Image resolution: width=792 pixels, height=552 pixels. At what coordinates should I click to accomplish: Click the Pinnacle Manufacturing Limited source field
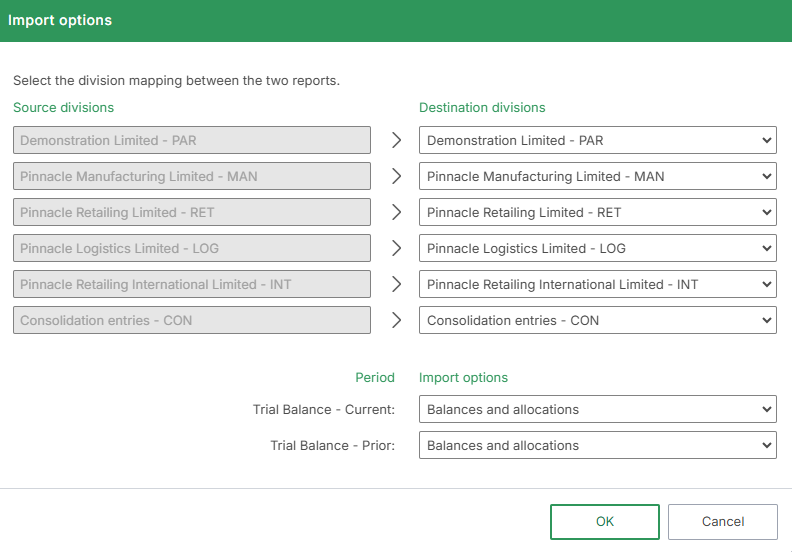[192, 176]
